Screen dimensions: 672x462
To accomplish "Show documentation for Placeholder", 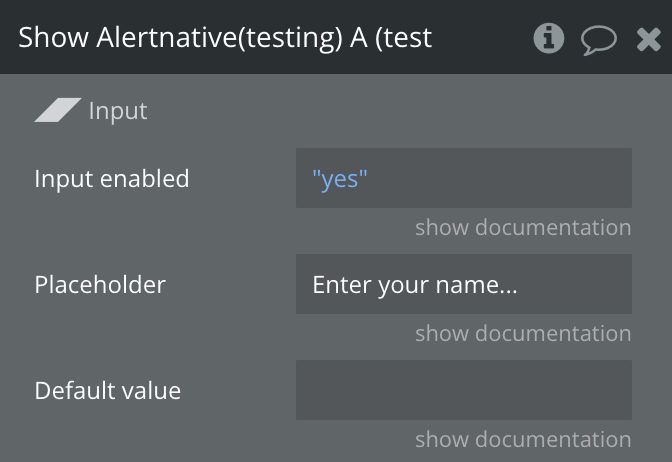I will pyautogui.click(x=523, y=334).
